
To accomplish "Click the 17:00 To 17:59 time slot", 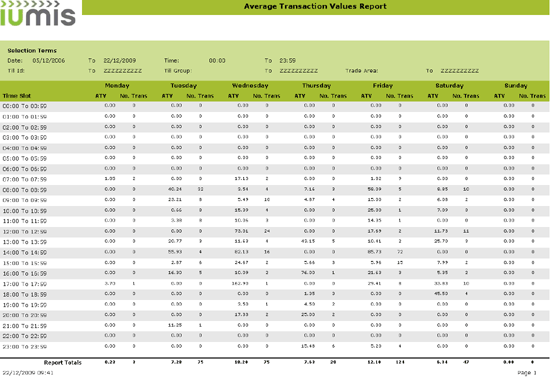I will (x=25, y=284).
